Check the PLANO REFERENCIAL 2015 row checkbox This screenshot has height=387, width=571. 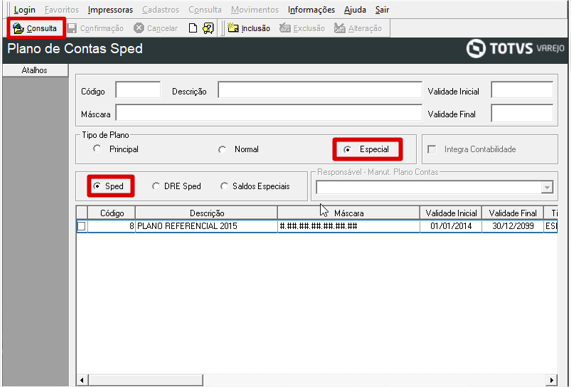[81, 226]
